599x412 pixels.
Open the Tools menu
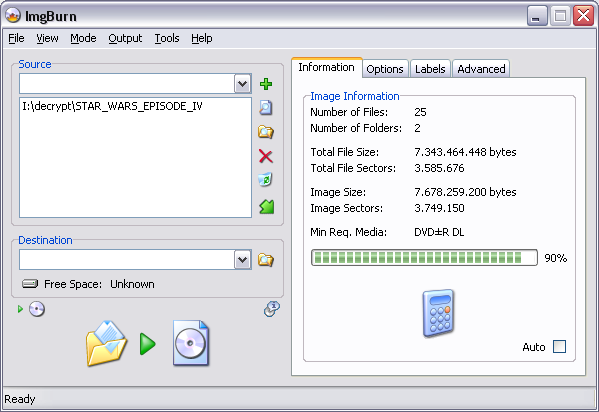point(167,38)
